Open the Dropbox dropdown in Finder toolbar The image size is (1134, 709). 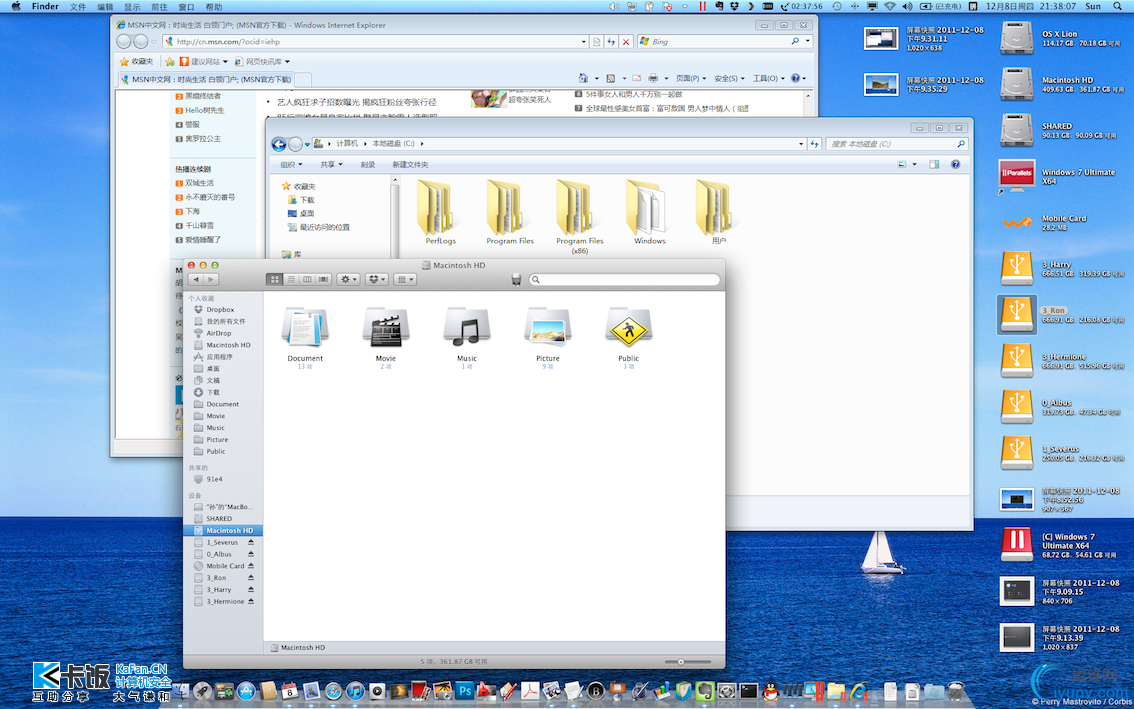click(377, 279)
